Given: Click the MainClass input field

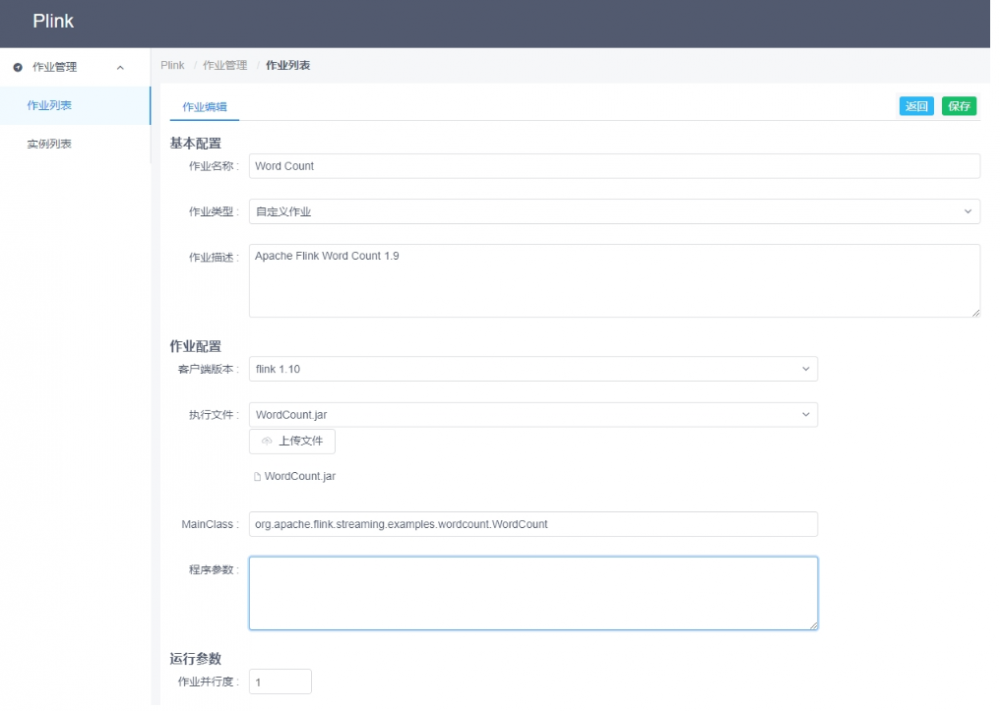Looking at the screenshot, I should point(533,523).
